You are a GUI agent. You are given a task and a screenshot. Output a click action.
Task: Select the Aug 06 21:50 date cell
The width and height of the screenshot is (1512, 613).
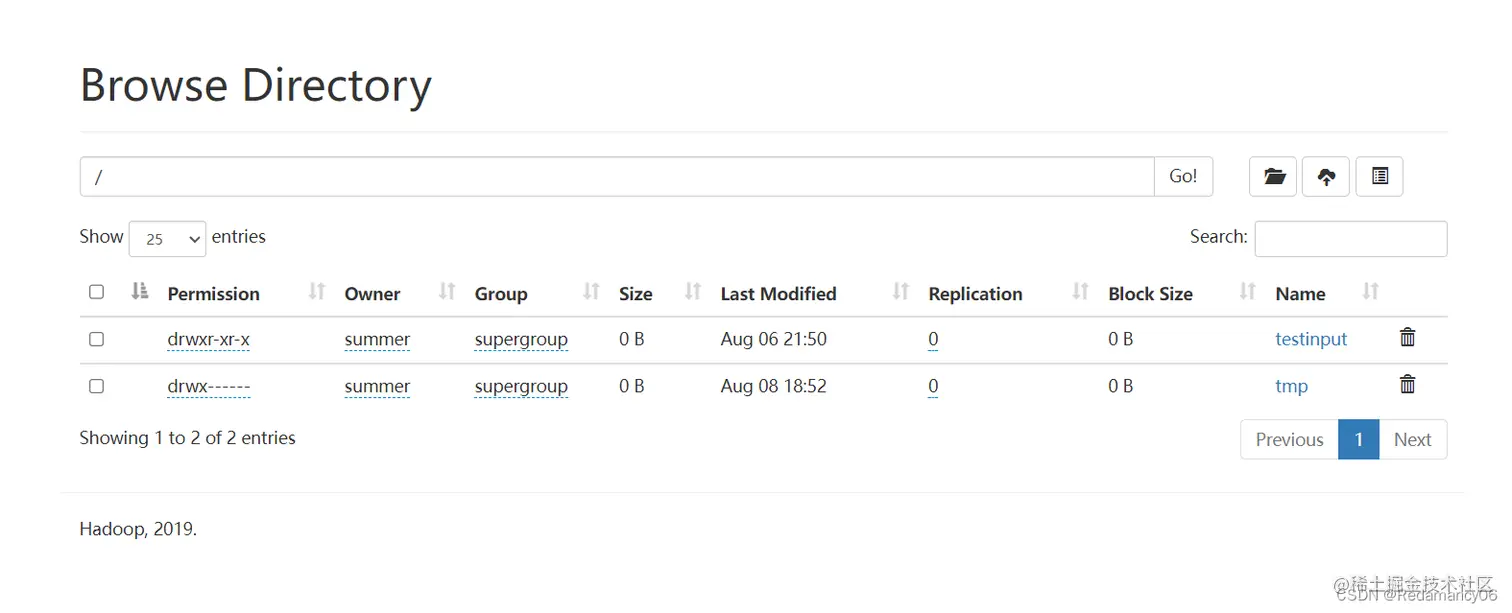tap(773, 339)
